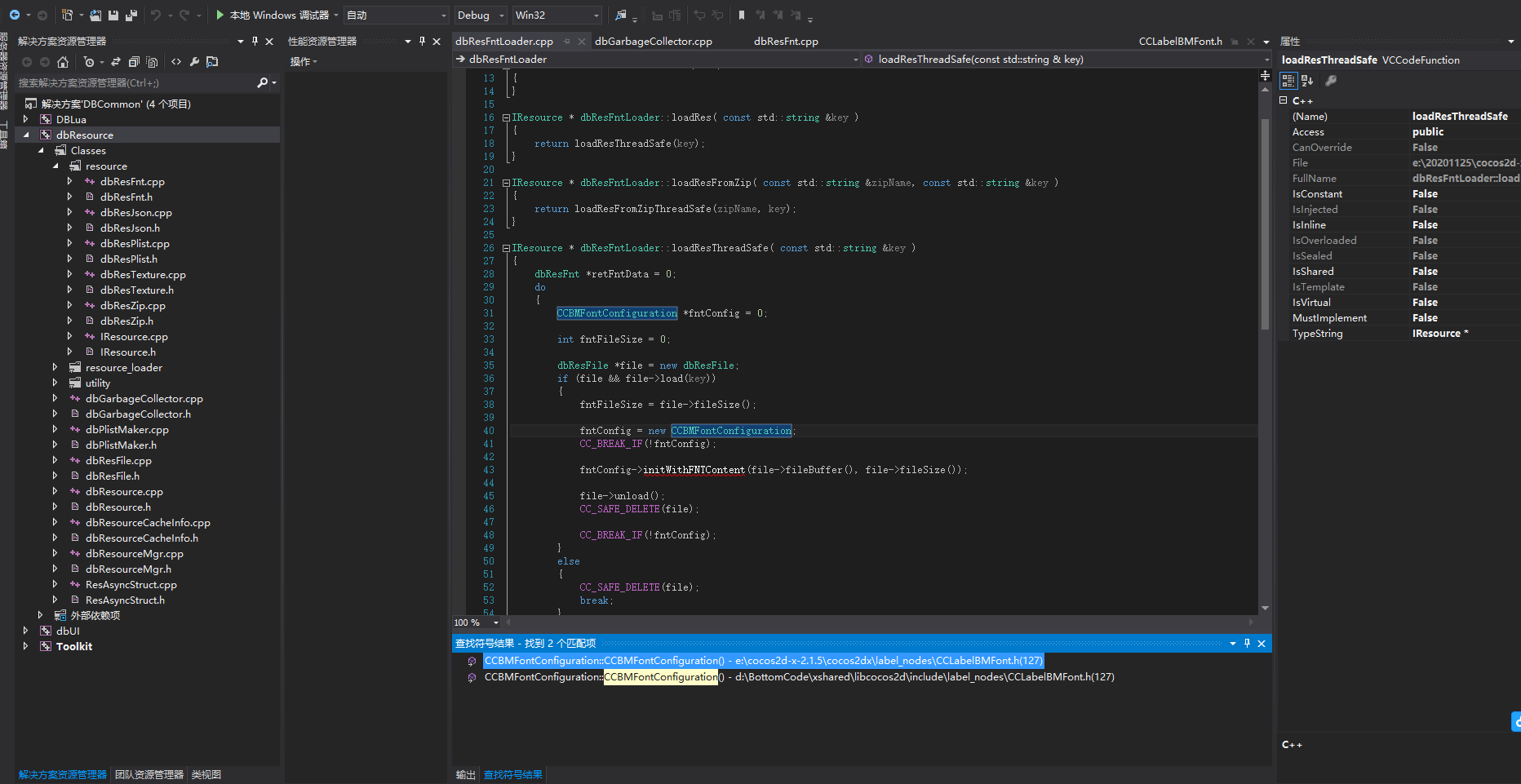Collapse the loadResThreadSafe function outlining
Screen dimensions: 1521x784
point(506,248)
